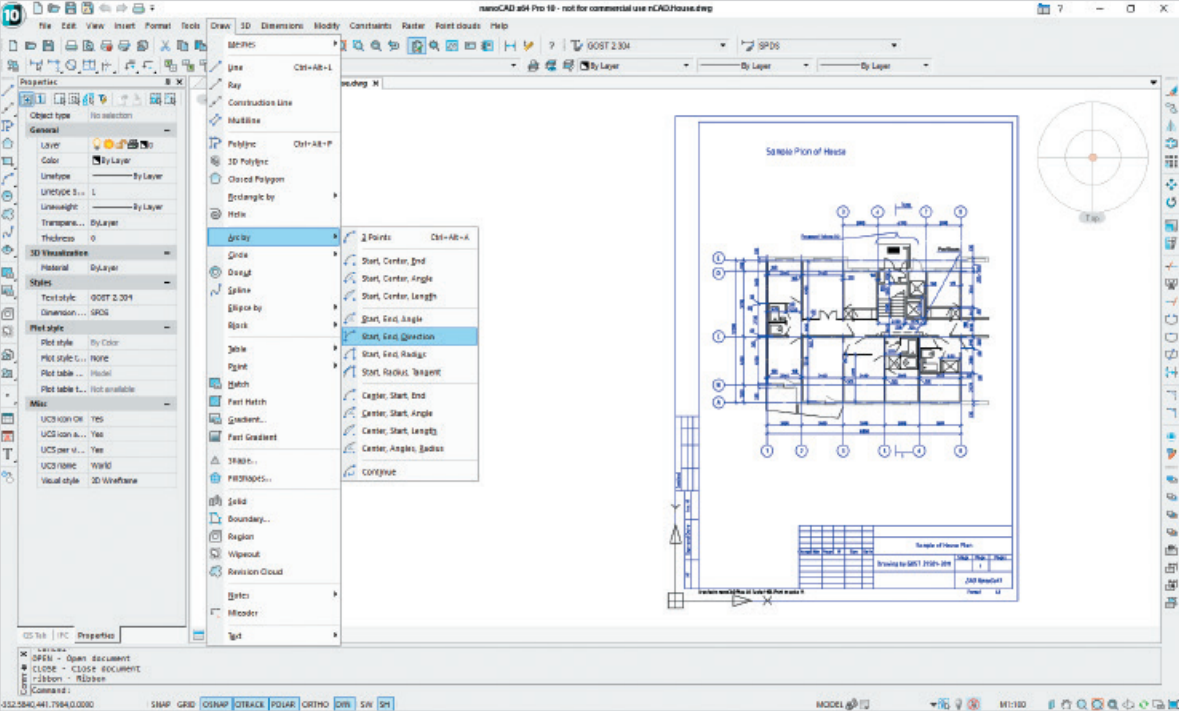
Task: Select the Spline icon in Draw menu
Action: 215,290
